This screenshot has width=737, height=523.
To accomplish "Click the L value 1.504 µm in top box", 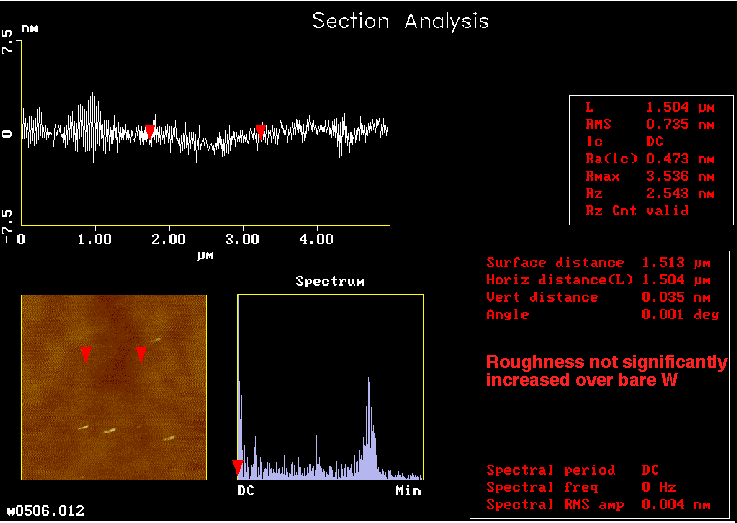I will pyautogui.click(x=680, y=108).
